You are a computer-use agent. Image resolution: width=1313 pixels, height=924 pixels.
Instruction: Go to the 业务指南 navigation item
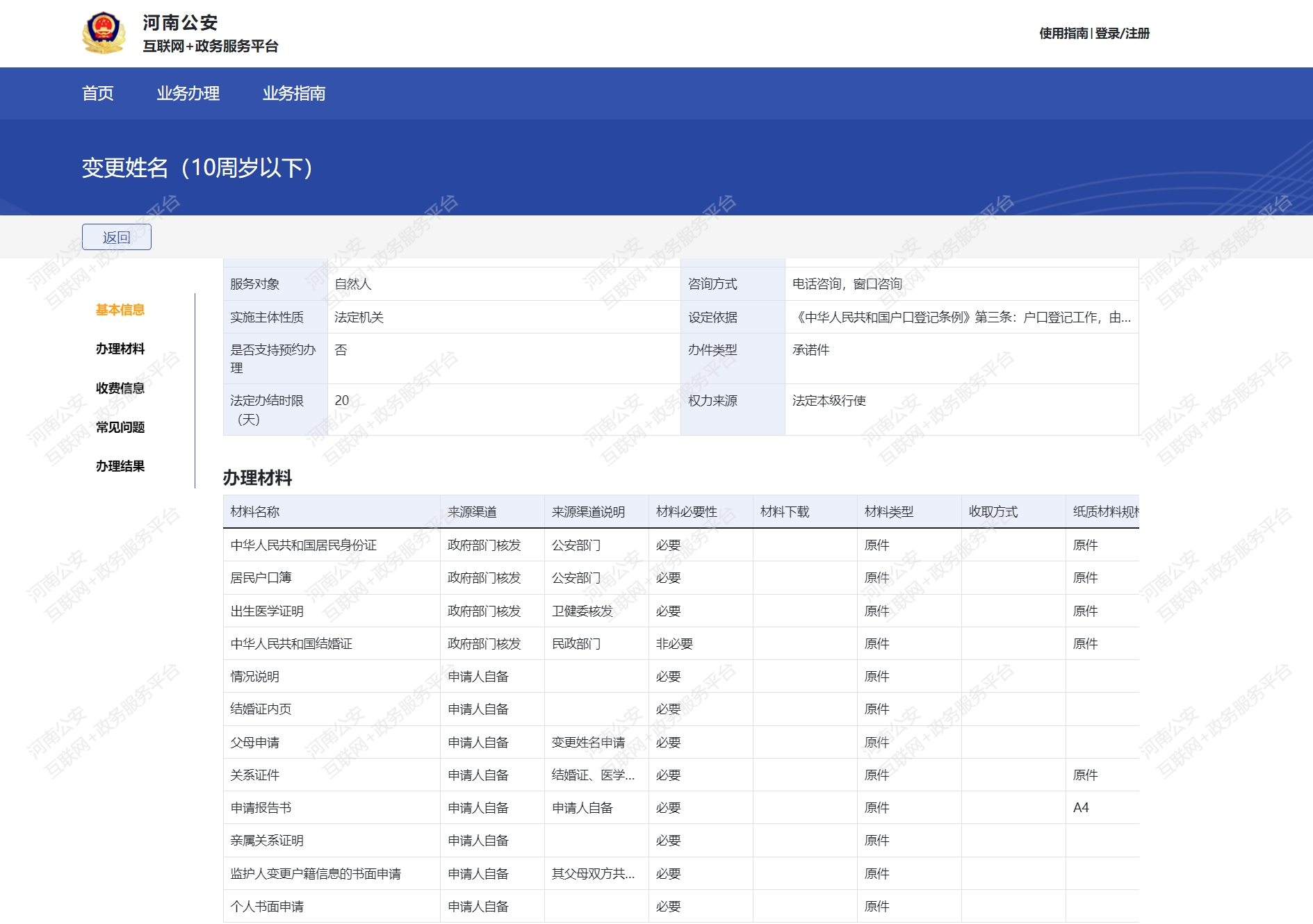tap(293, 93)
